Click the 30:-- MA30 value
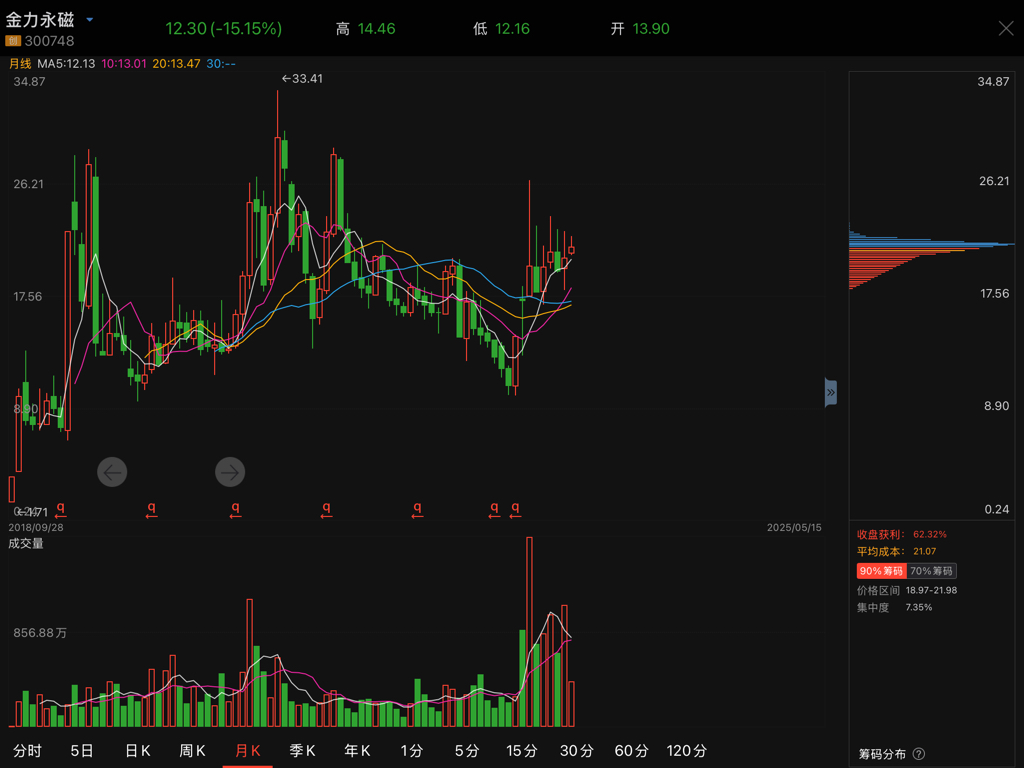This screenshot has width=1024, height=768. click(x=221, y=63)
